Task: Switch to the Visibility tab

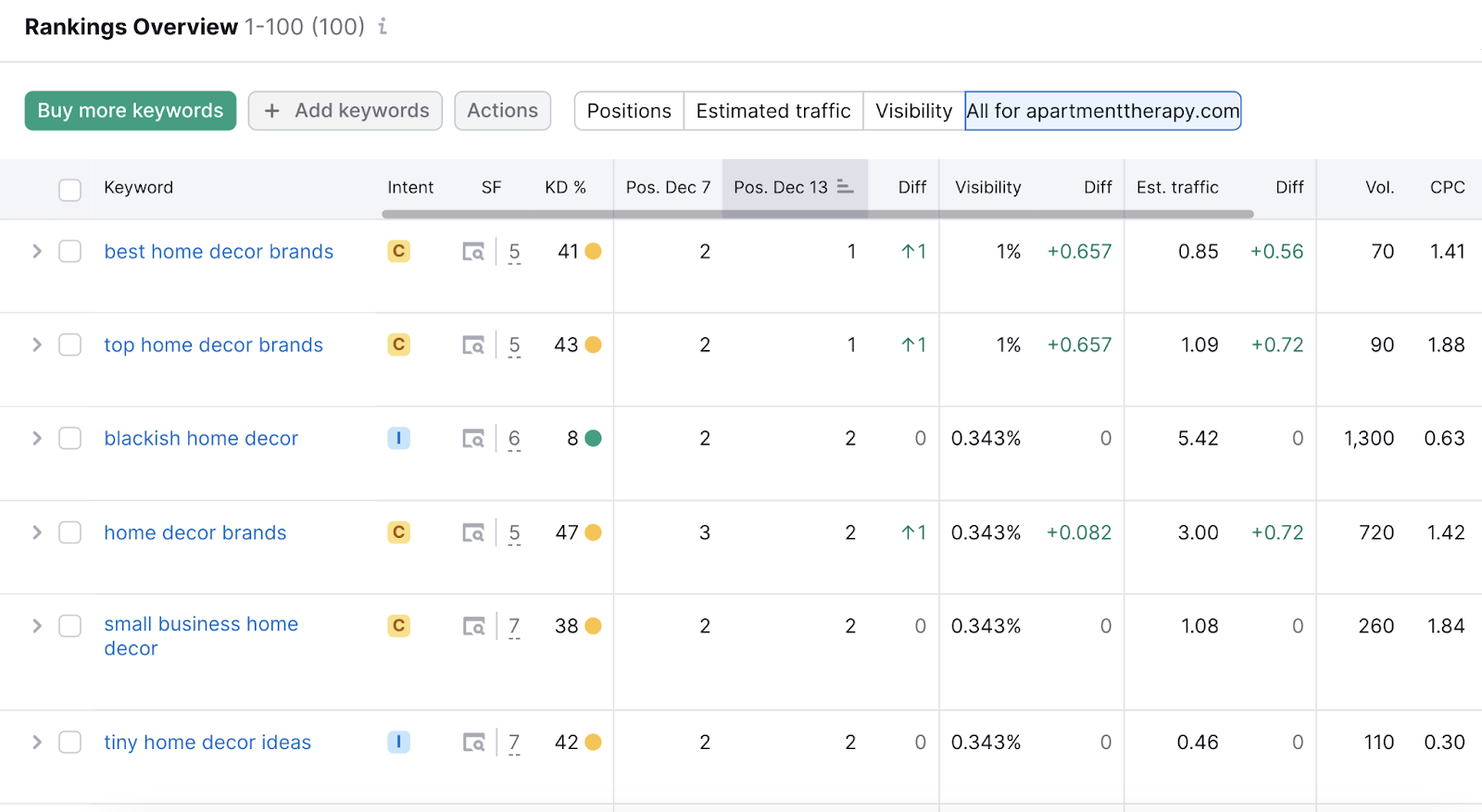Action: coord(913,111)
